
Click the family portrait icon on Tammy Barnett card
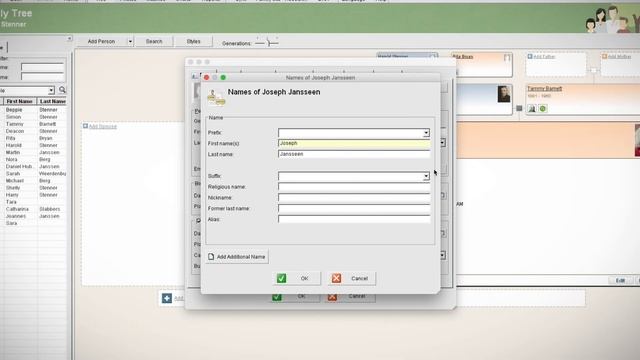[532, 109]
